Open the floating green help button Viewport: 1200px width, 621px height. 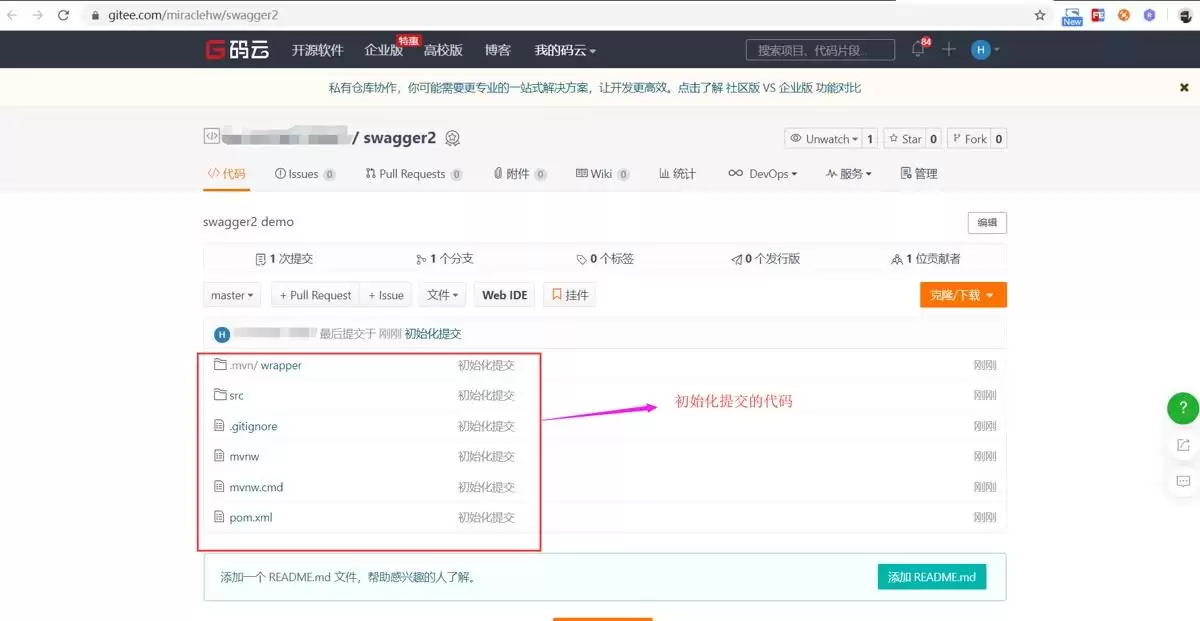1183,408
